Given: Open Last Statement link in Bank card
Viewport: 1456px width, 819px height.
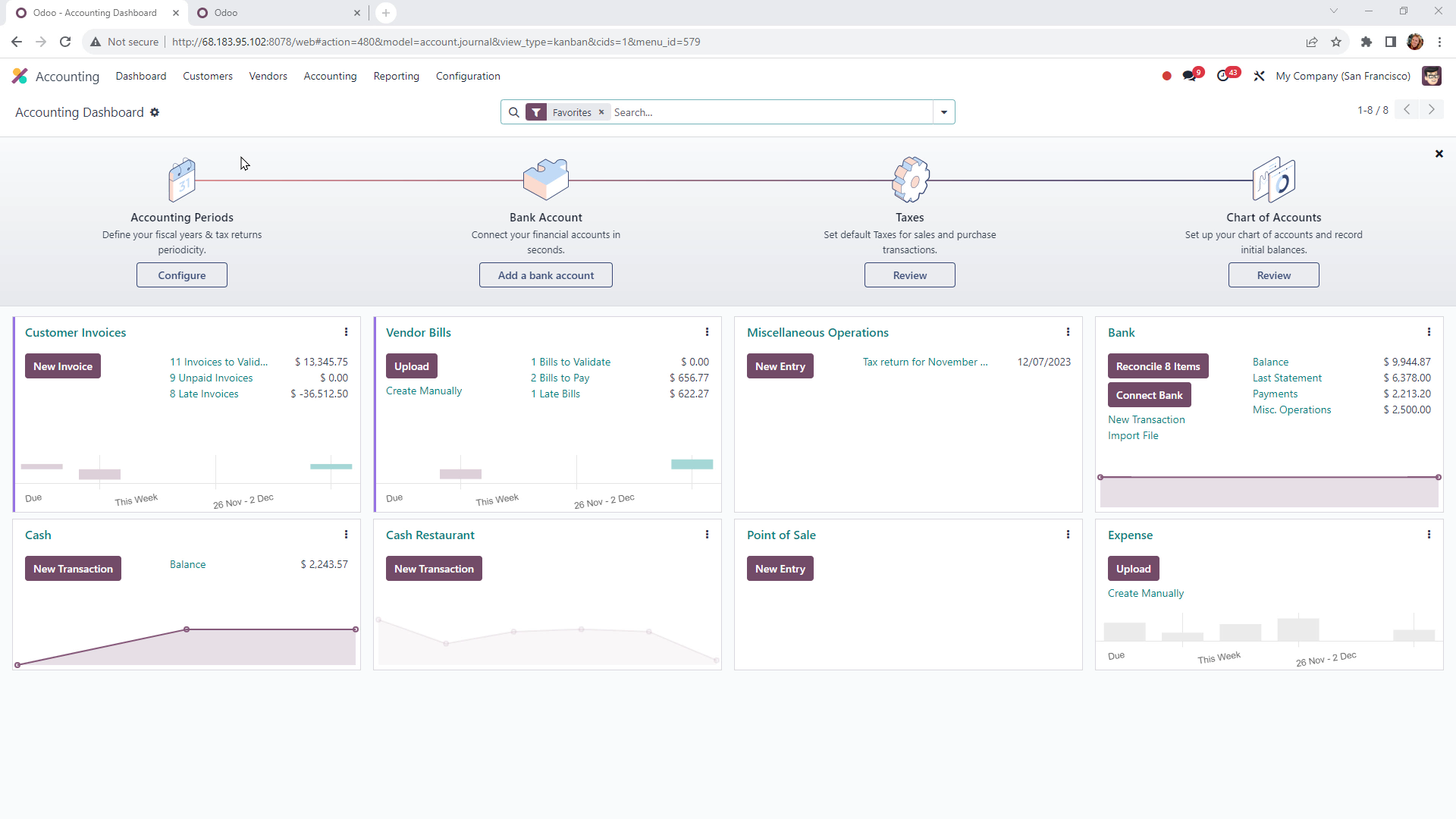Looking at the screenshot, I should click(1287, 378).
